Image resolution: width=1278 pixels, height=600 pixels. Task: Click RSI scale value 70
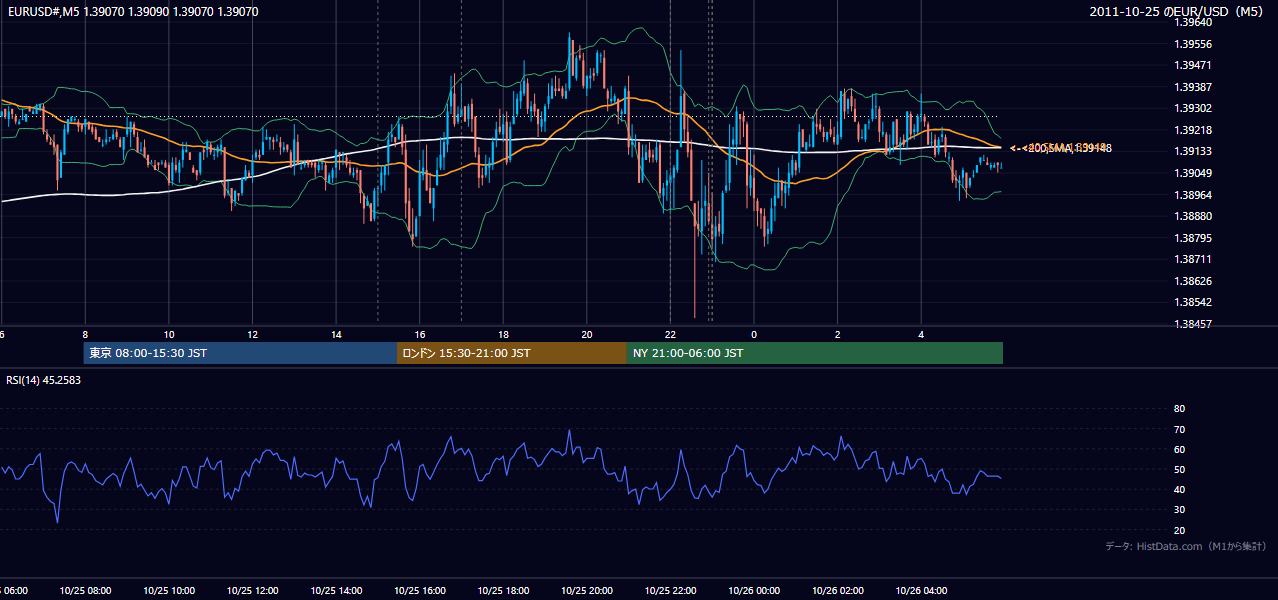click(x=1179, y=429)
